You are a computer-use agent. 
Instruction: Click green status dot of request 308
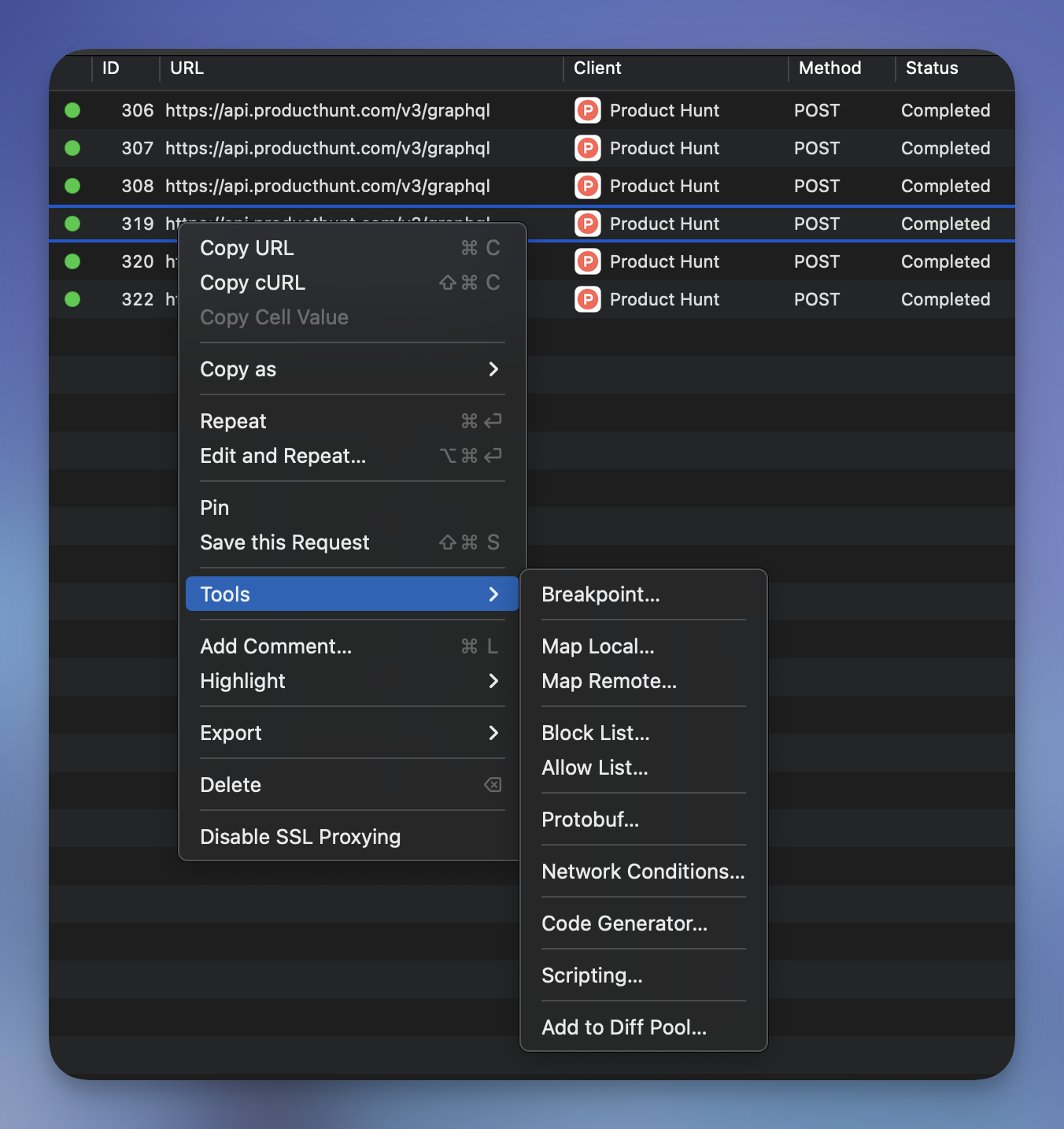coord(72,186)
